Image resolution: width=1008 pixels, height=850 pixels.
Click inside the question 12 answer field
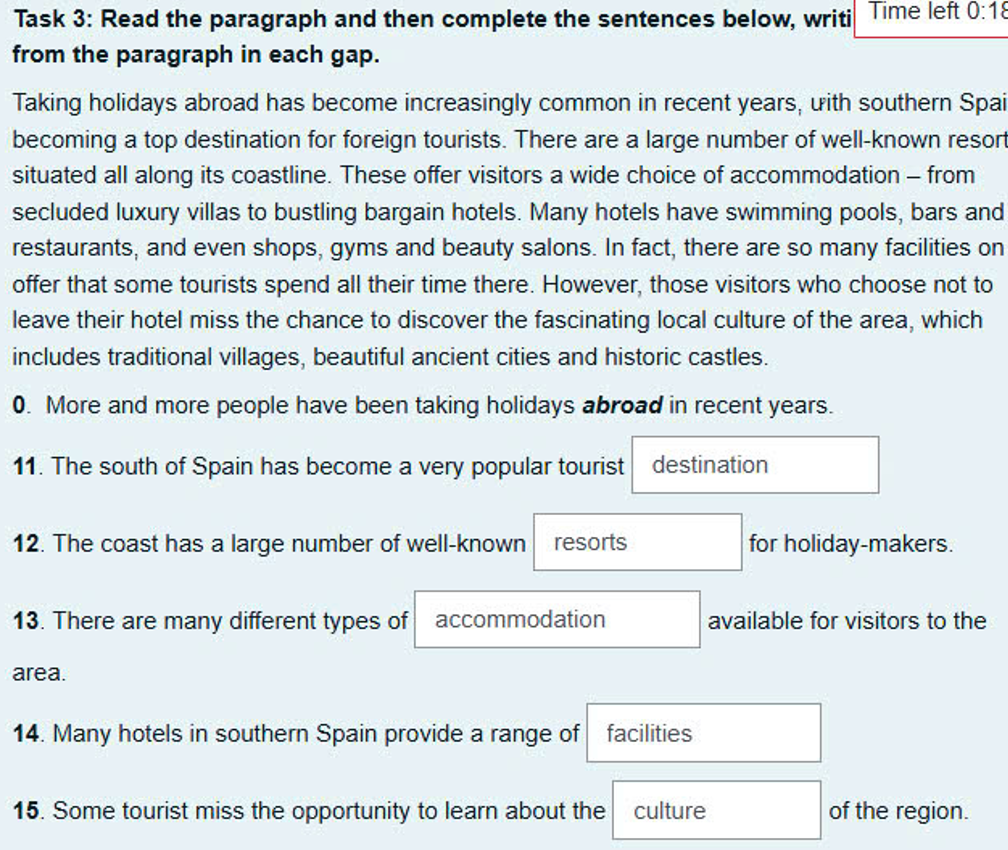636,541
